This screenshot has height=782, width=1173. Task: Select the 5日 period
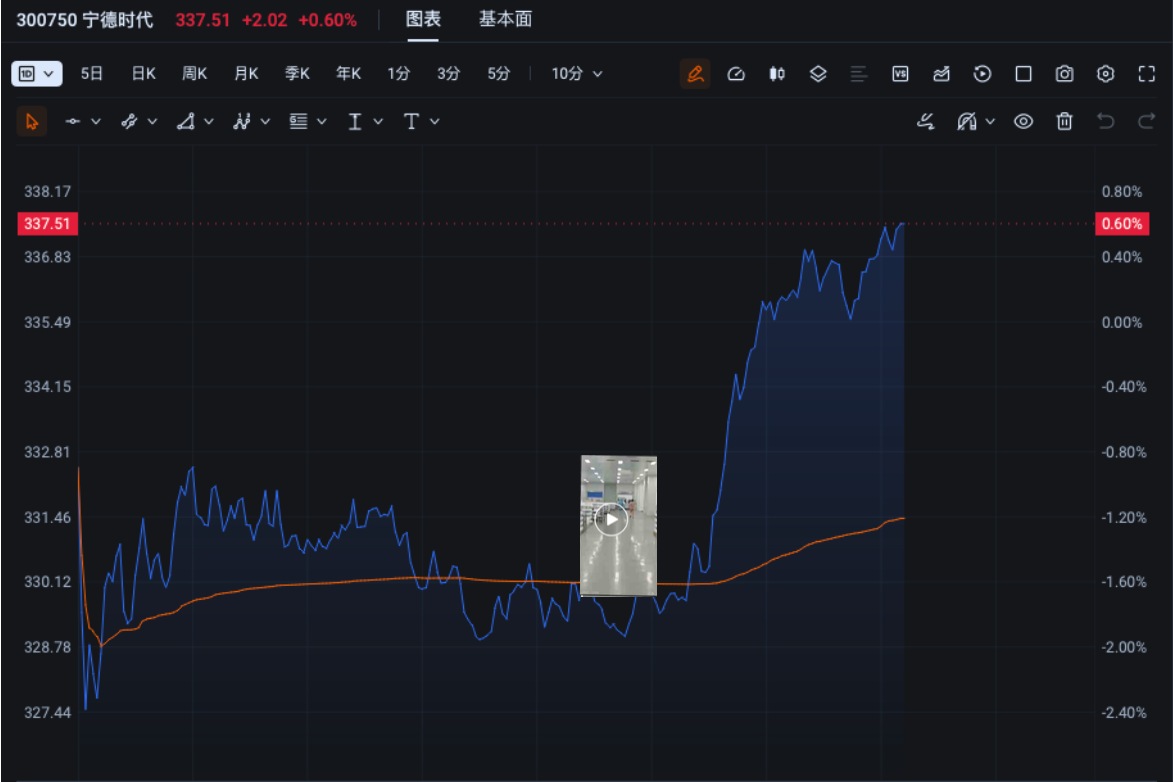coord(91,73)
